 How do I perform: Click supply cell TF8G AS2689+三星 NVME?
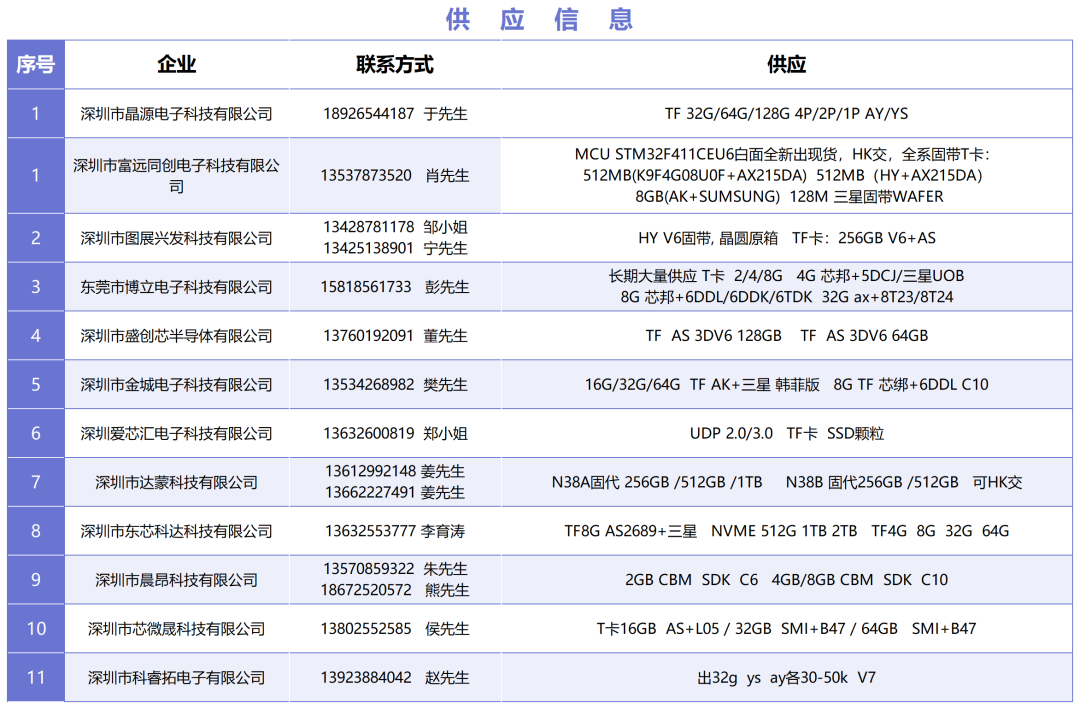[787, 532]
